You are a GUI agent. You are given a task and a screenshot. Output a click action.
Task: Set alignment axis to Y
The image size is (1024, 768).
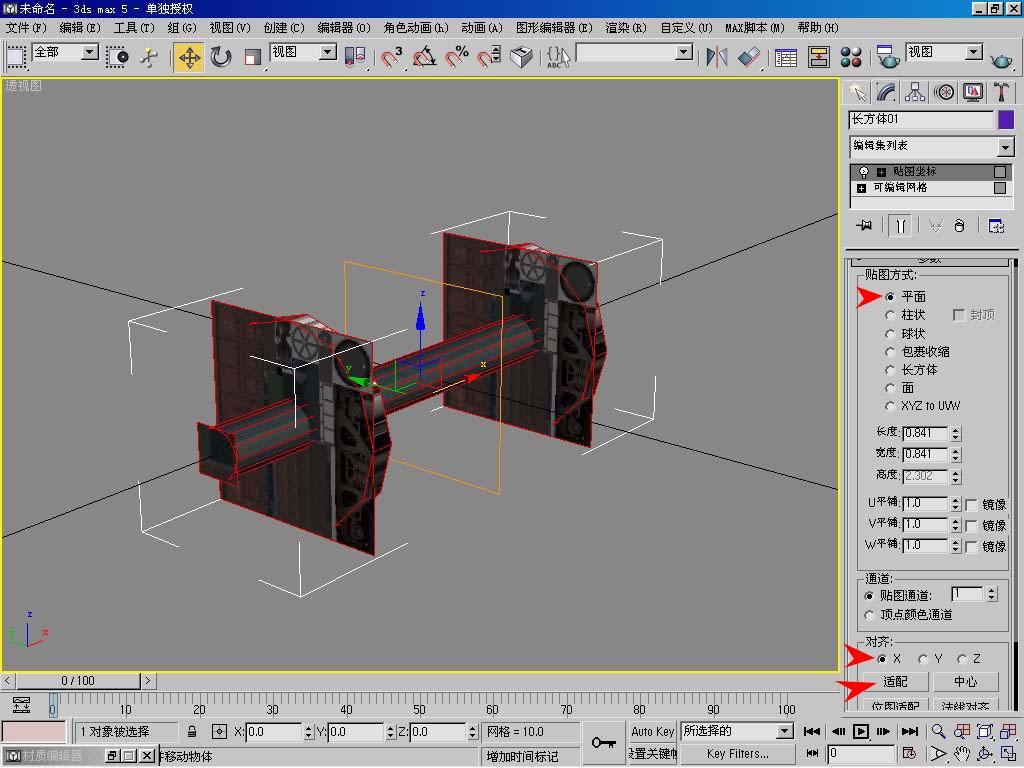(x=922, y=659)
